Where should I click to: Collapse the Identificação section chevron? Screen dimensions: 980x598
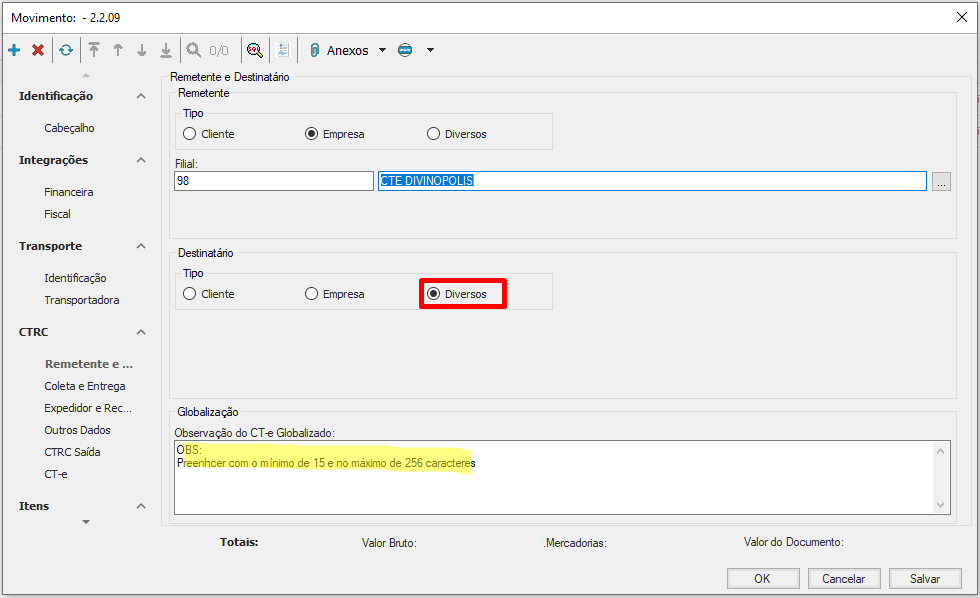click(x=141, y=96)
